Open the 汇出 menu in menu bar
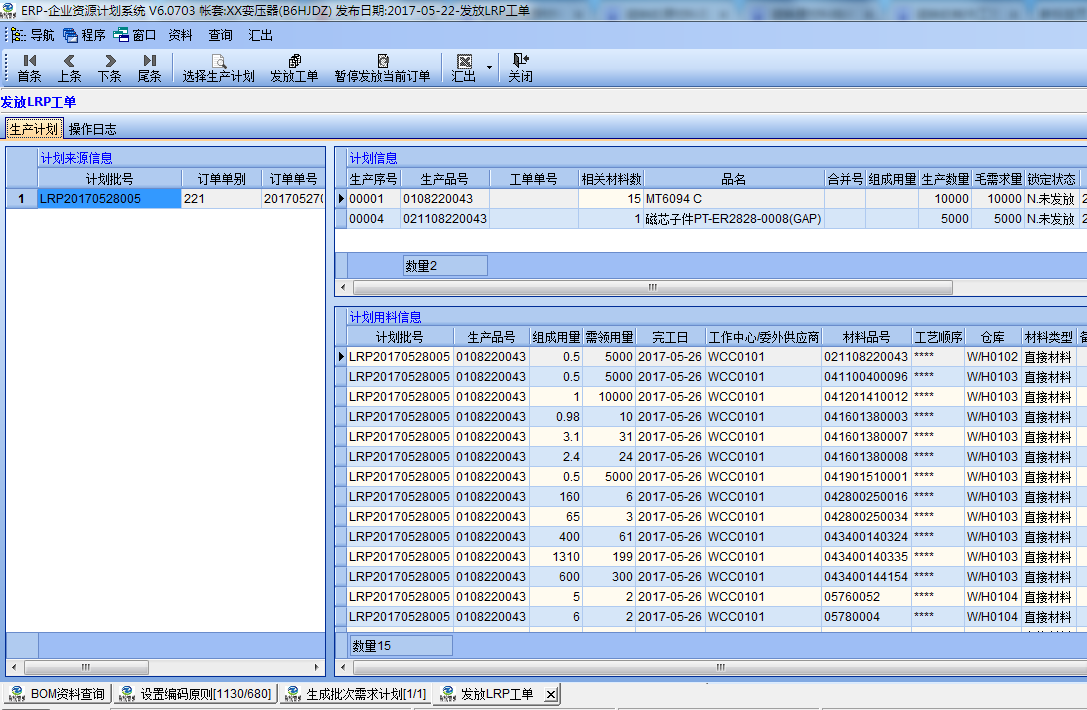The height and width of the screenshot is (710, 1087). [261, 35]
